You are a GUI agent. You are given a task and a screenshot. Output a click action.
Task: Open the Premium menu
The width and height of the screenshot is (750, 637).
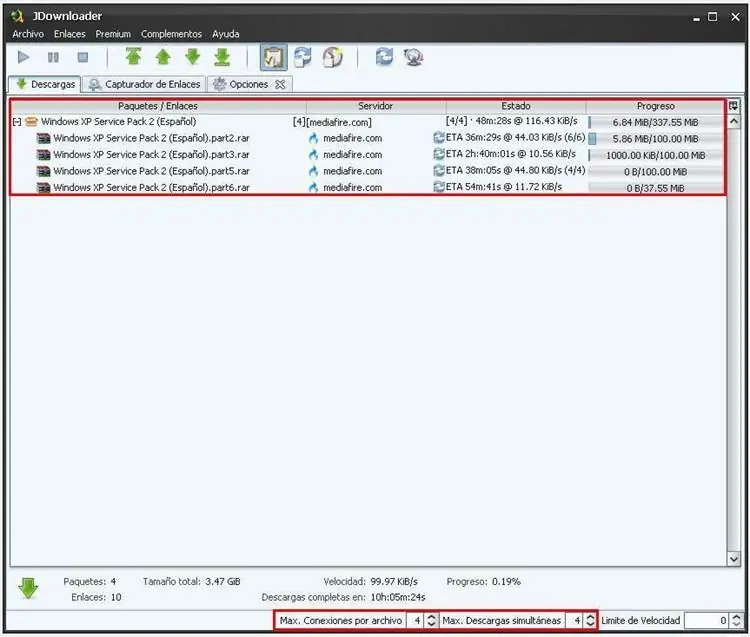click(113, 34)
